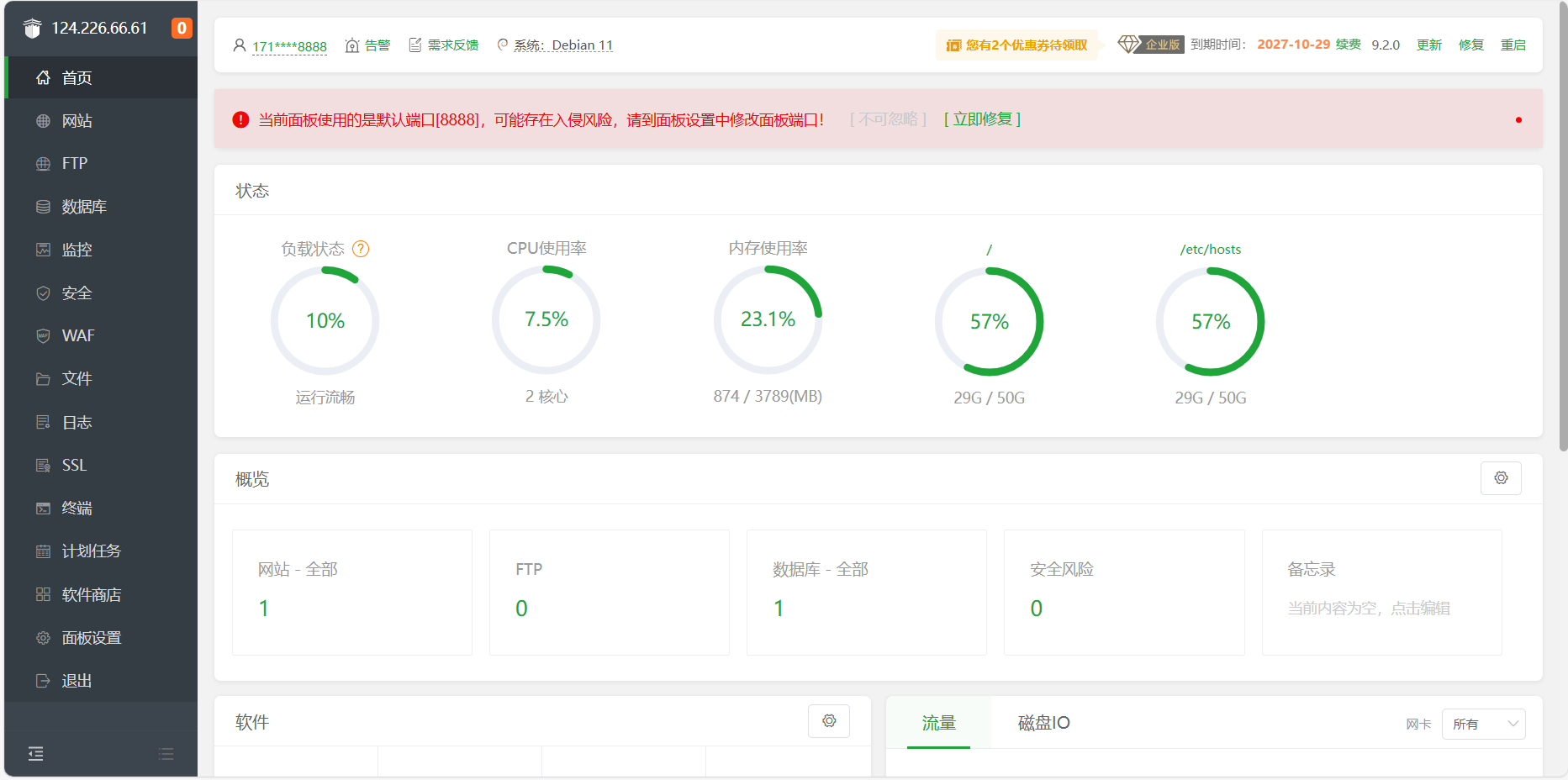1568x780 pixels.
Task: Open 监控 monitoring from the sidebar
Action: coord(75,250)
